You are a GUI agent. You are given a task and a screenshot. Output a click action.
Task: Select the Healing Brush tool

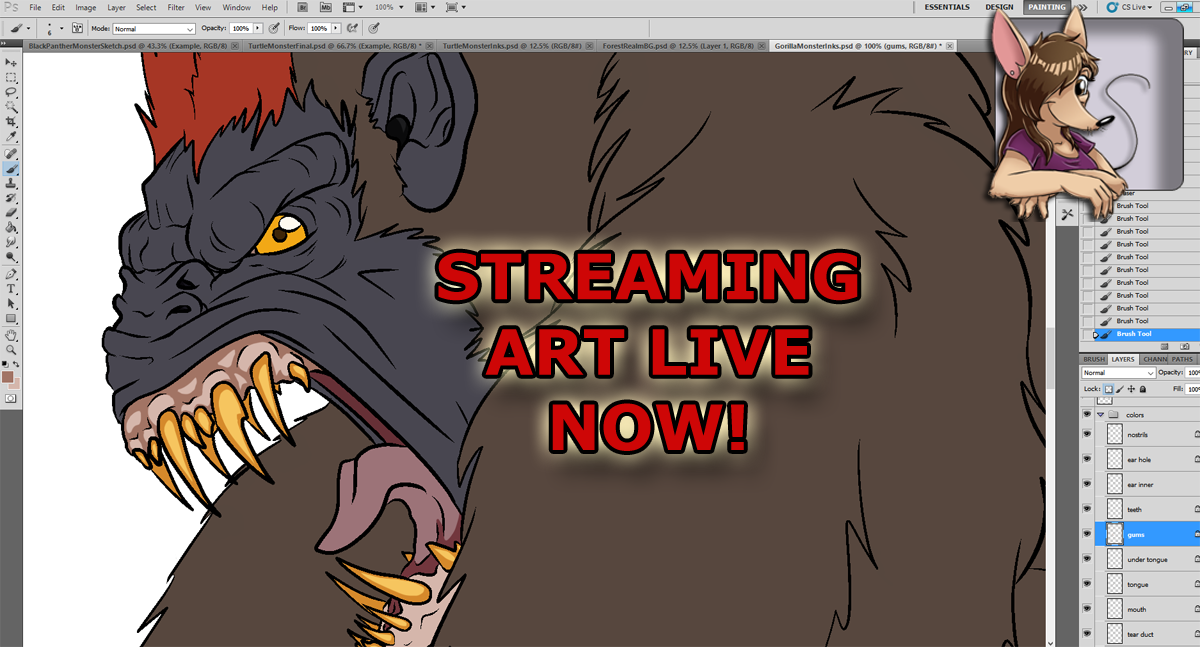[x=11, y=154]
